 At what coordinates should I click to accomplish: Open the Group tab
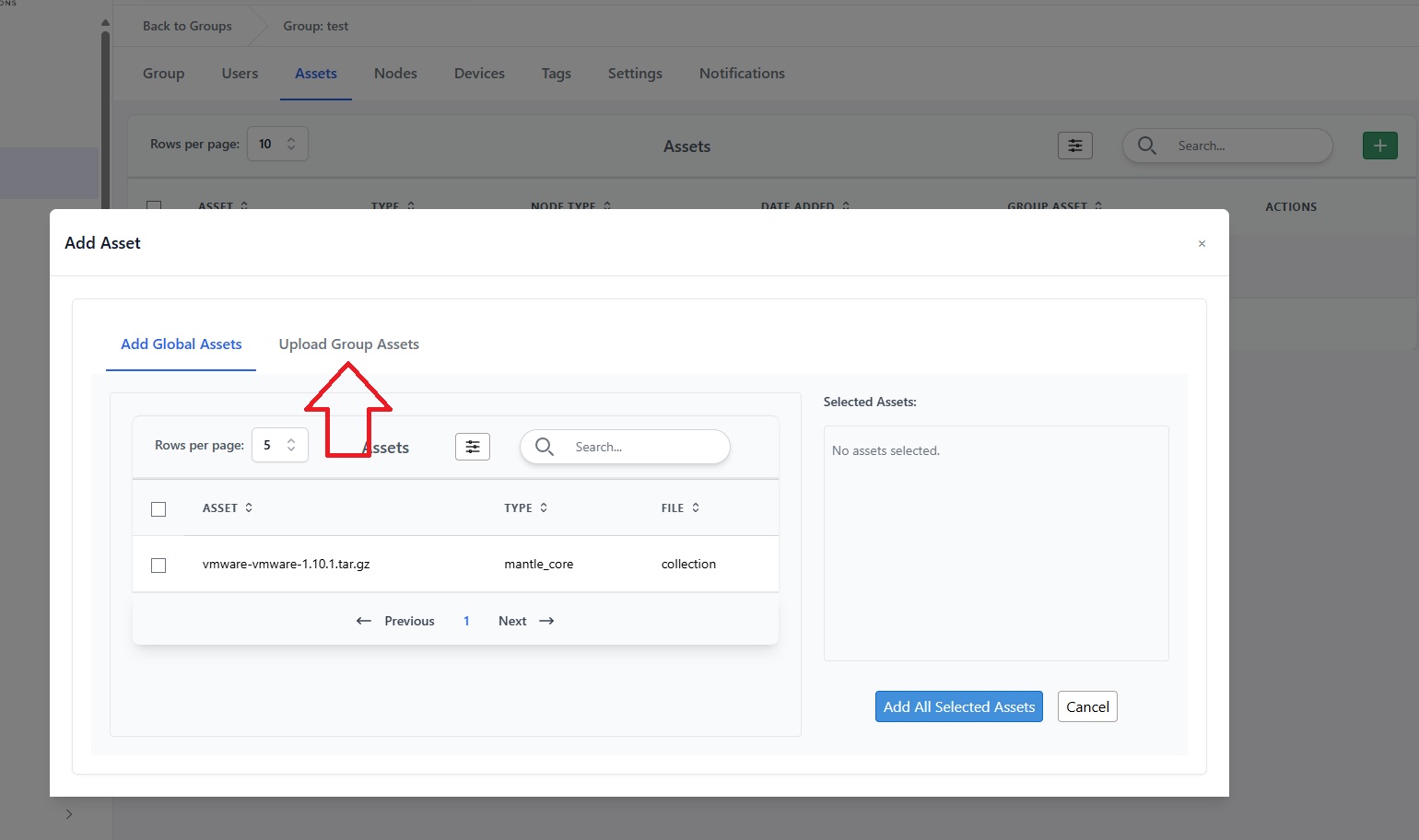164,74
